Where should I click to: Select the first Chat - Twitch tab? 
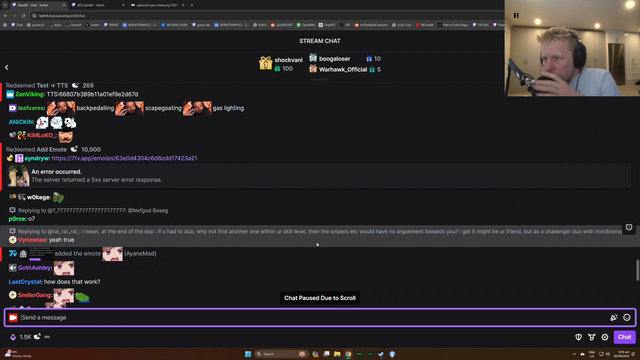pyautogui.click(x=38, y=5)
